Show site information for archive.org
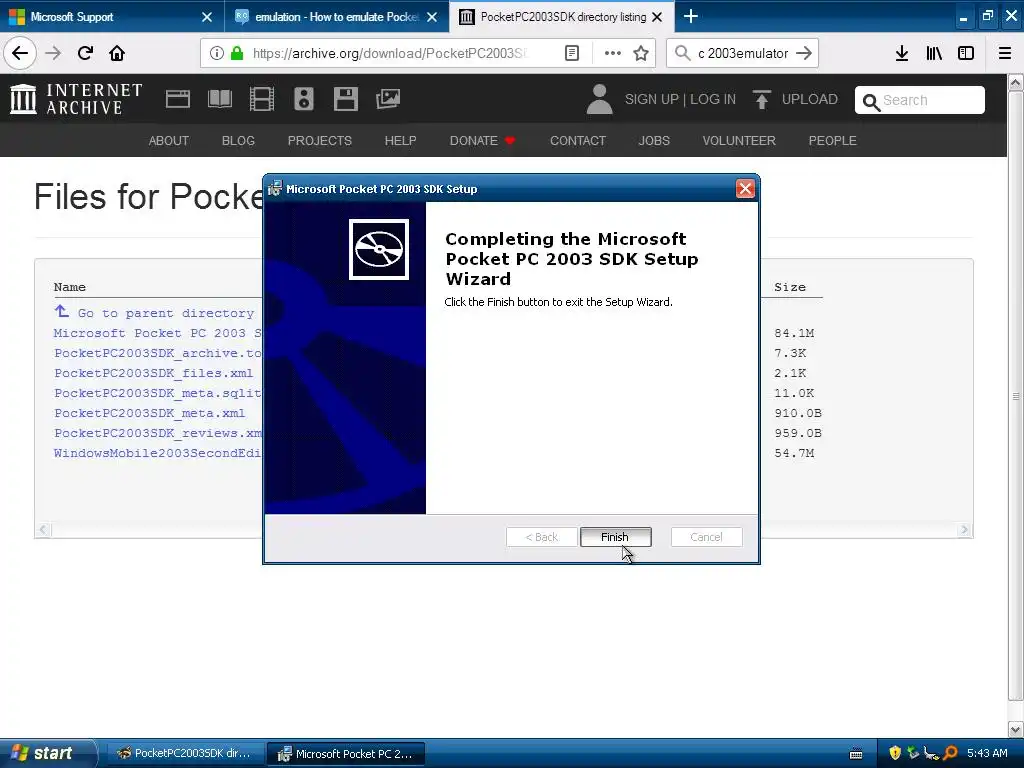Image resolution: width=1024 pixels, height=768 pixels. 216,53
